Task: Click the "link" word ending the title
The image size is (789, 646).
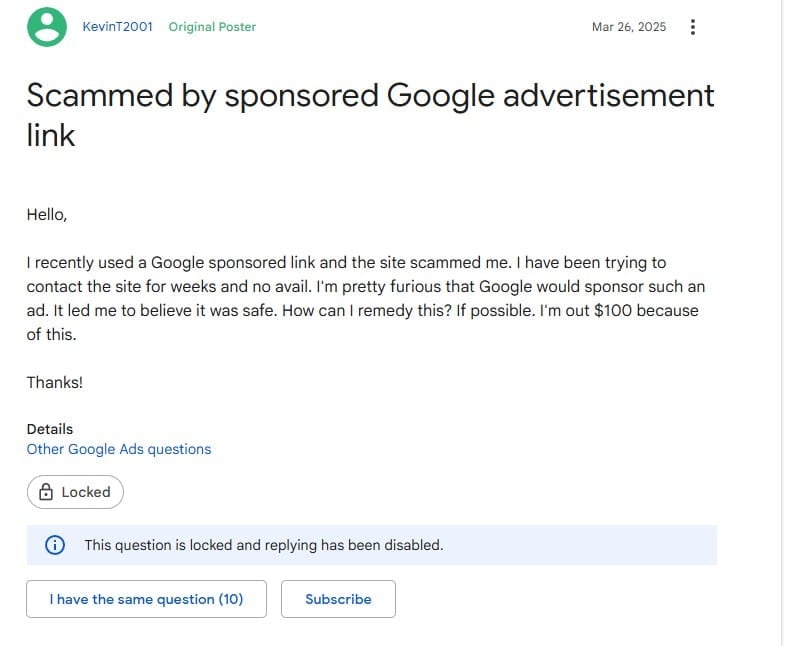Action: pos(51,135)
